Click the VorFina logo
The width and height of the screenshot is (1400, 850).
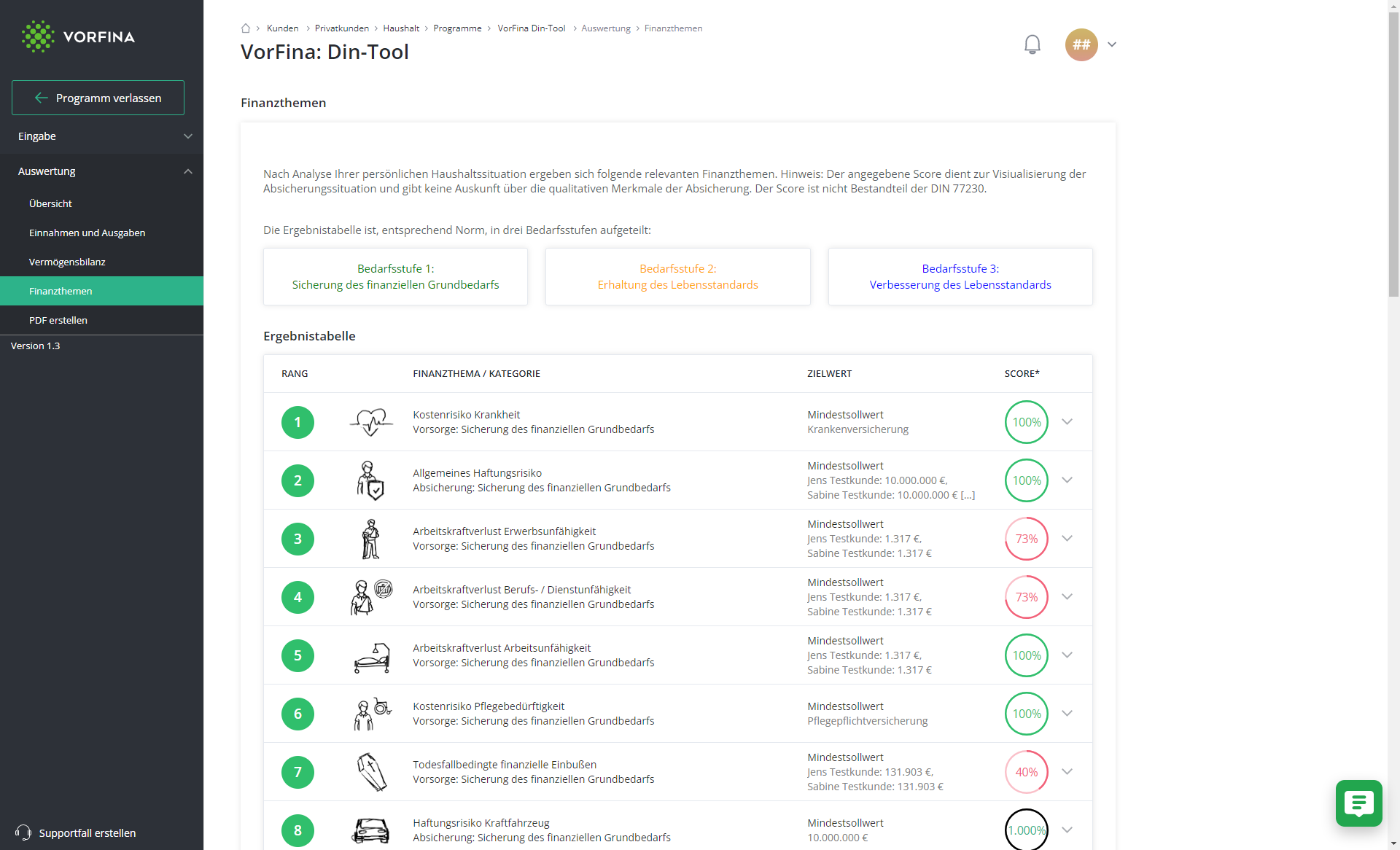[78, 36]
